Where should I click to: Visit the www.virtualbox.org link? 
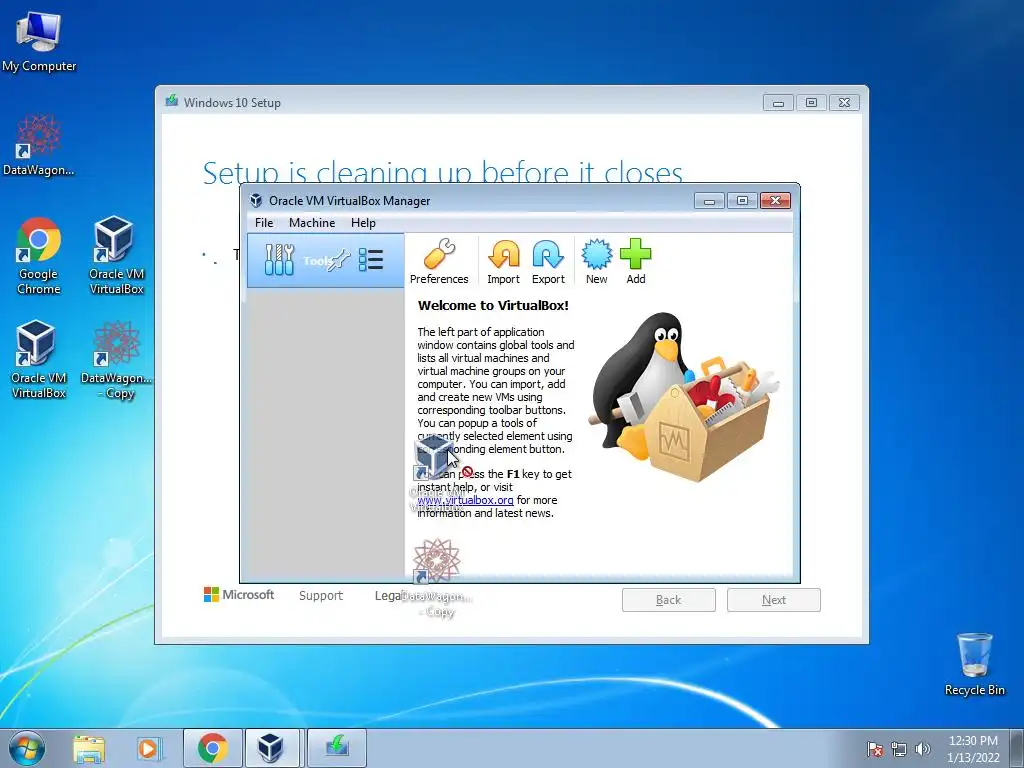[465, 500]
